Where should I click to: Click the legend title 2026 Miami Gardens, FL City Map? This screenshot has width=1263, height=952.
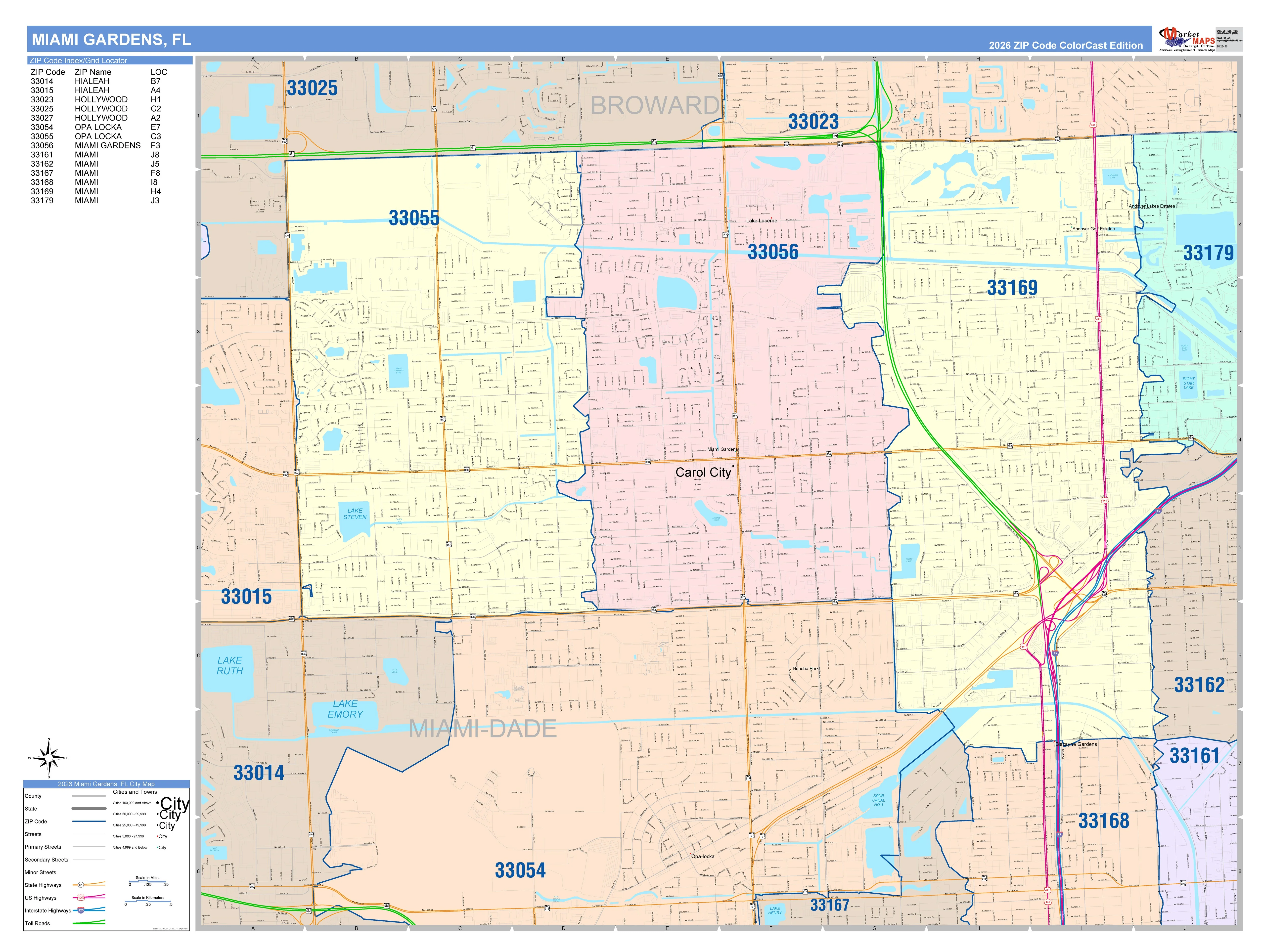(106, 784)
